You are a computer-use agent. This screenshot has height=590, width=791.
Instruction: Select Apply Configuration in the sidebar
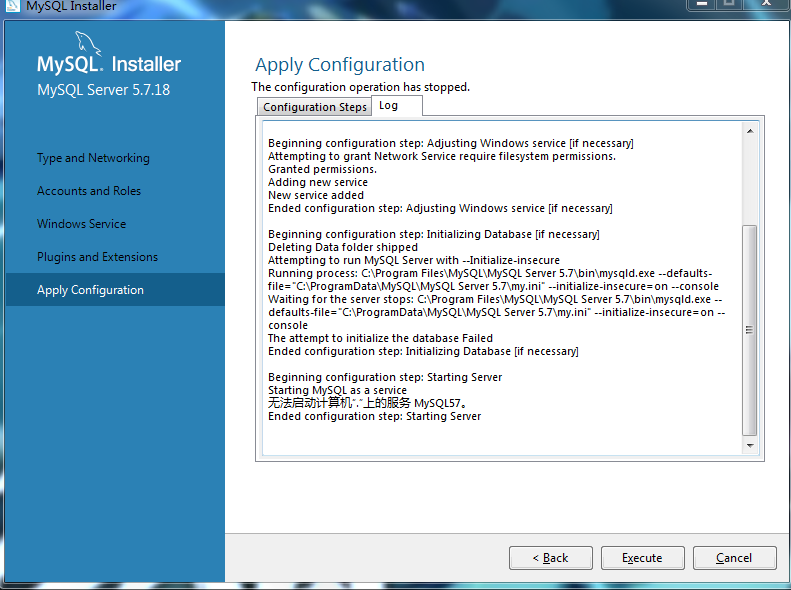[x=115, y=289]
